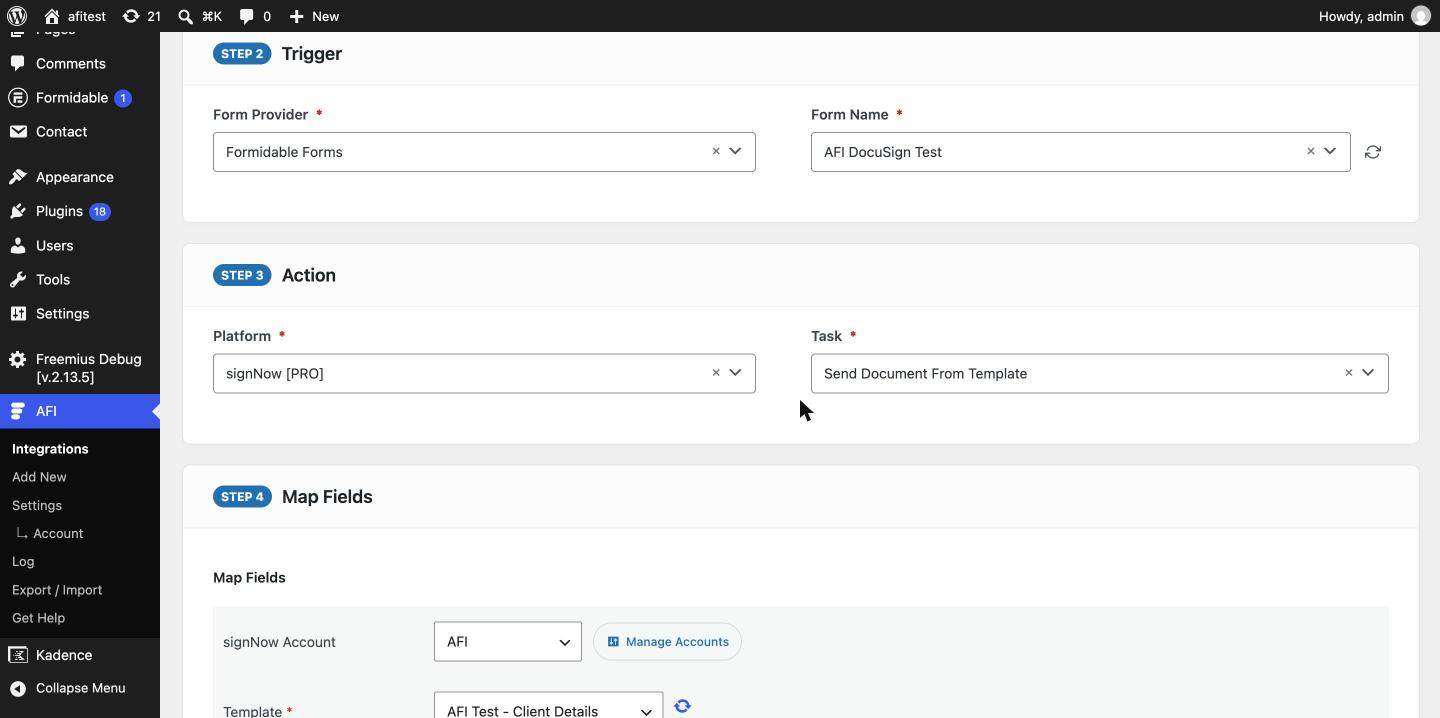Click the admin avatar picture

tap(1420, 16)
